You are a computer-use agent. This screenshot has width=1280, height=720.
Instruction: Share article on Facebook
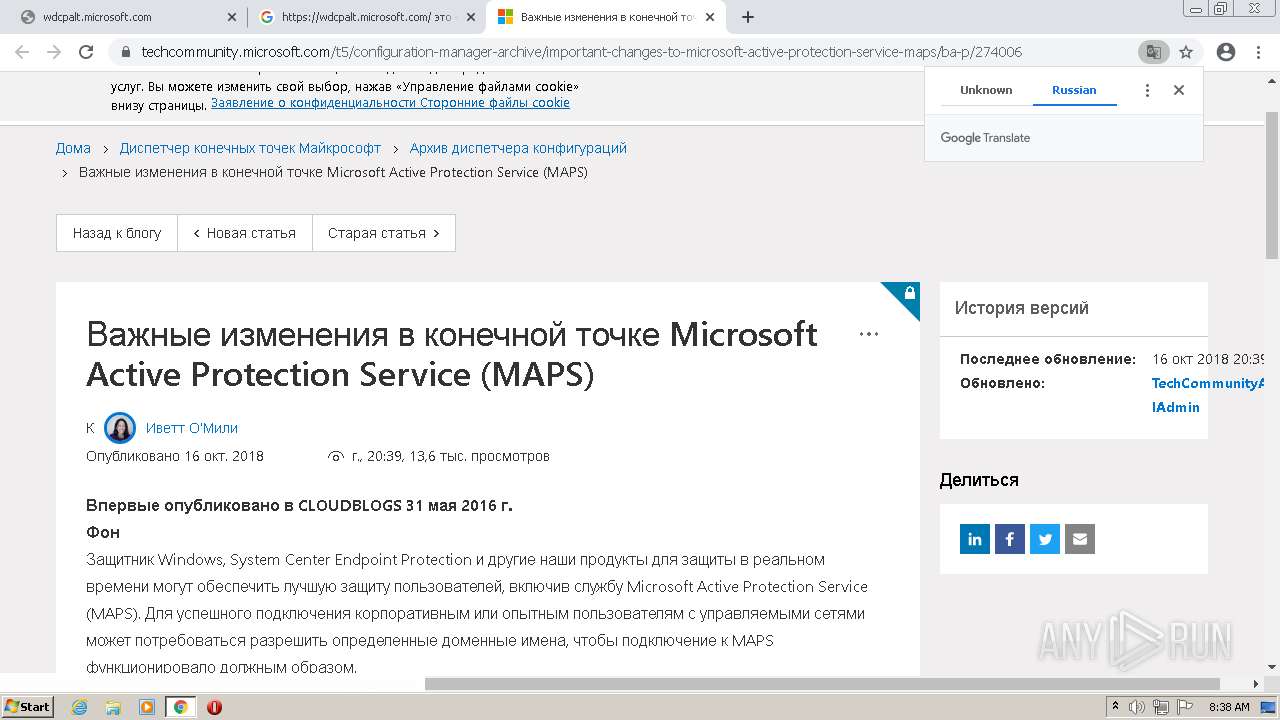coord(1010,539)
